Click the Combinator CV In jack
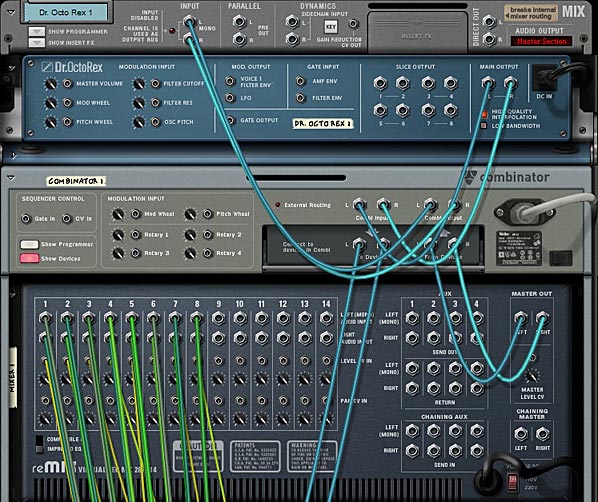Viewport: 598px width, 502px height. (x=67, y=219)
